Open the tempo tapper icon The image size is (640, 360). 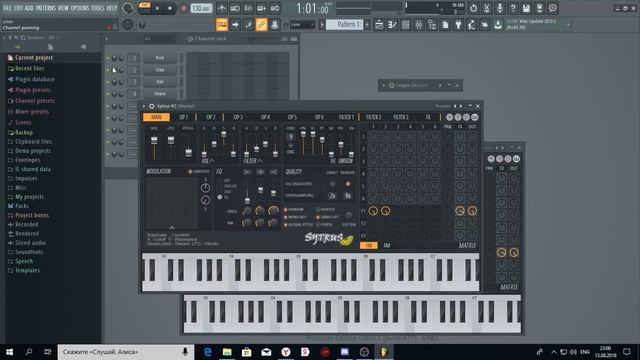click(x=471, y=25)
